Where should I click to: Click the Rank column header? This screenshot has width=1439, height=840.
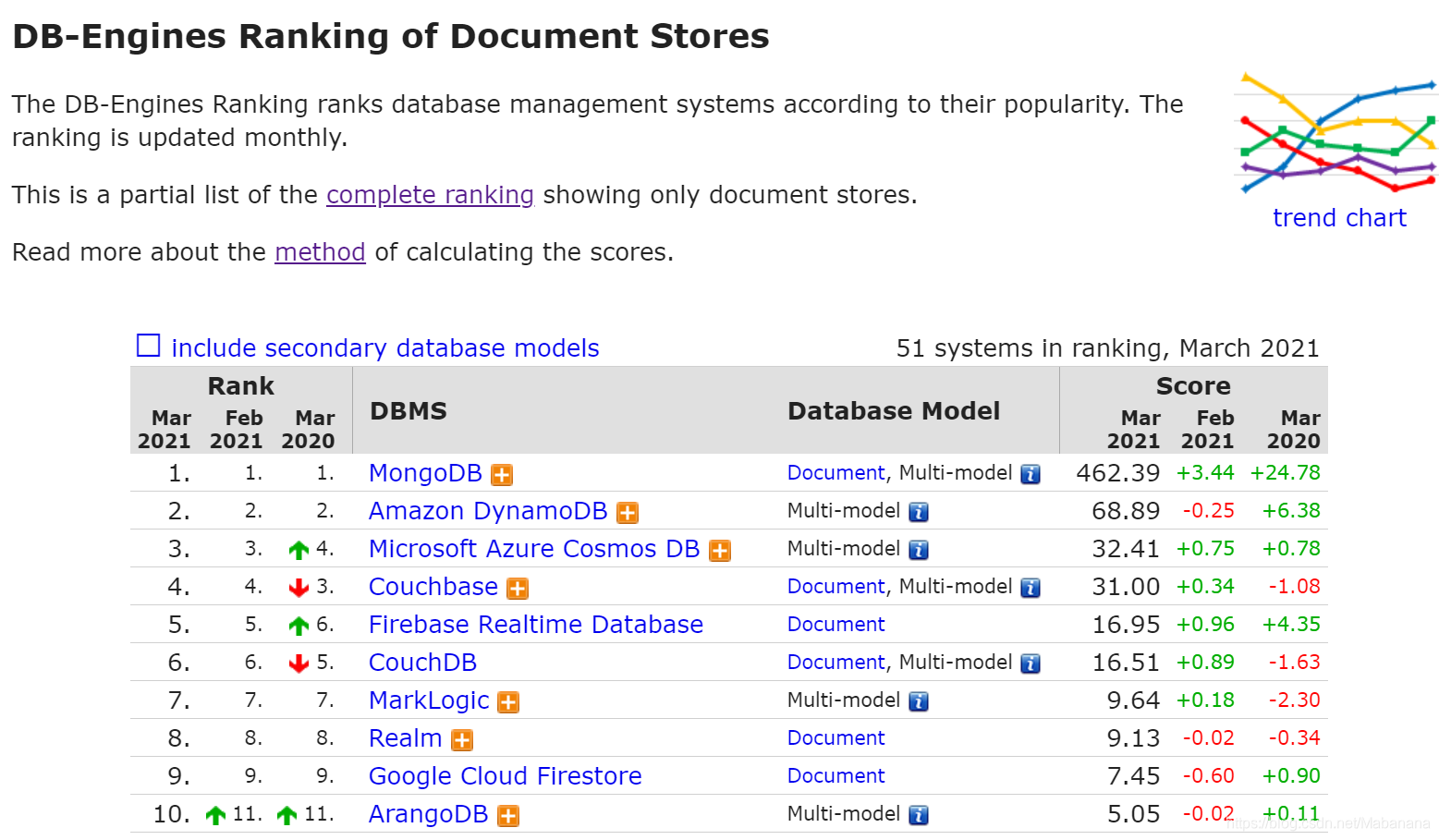[x=240, y=386]
